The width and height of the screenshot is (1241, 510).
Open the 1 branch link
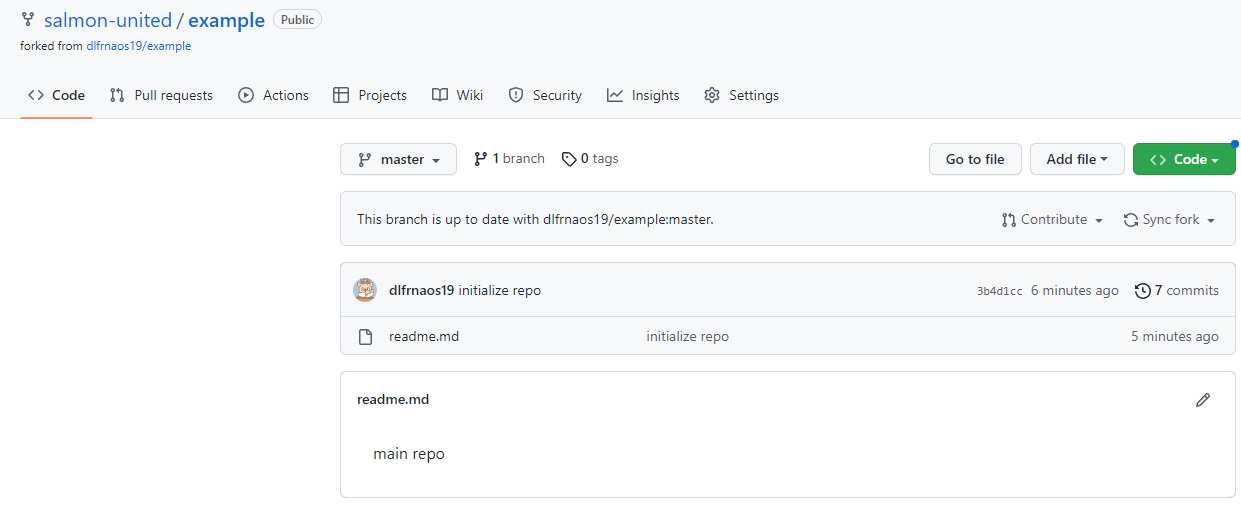click(x=509, y=158)
